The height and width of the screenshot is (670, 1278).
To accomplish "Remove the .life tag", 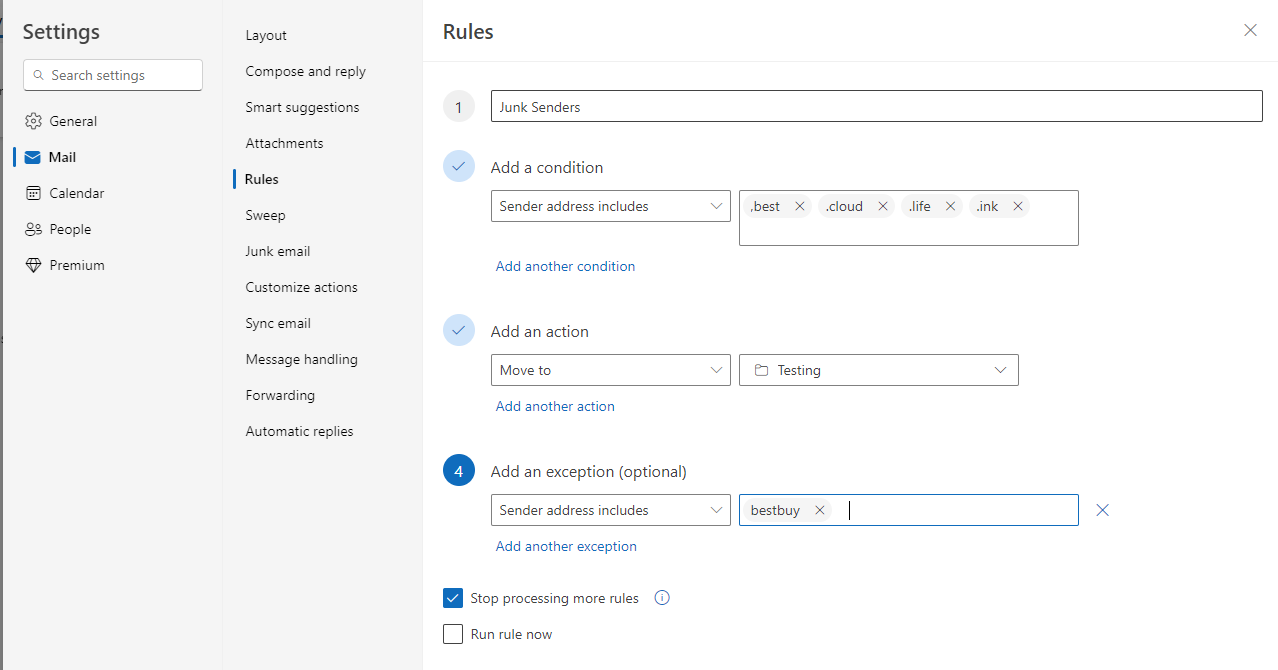I will tap(950, 206).
